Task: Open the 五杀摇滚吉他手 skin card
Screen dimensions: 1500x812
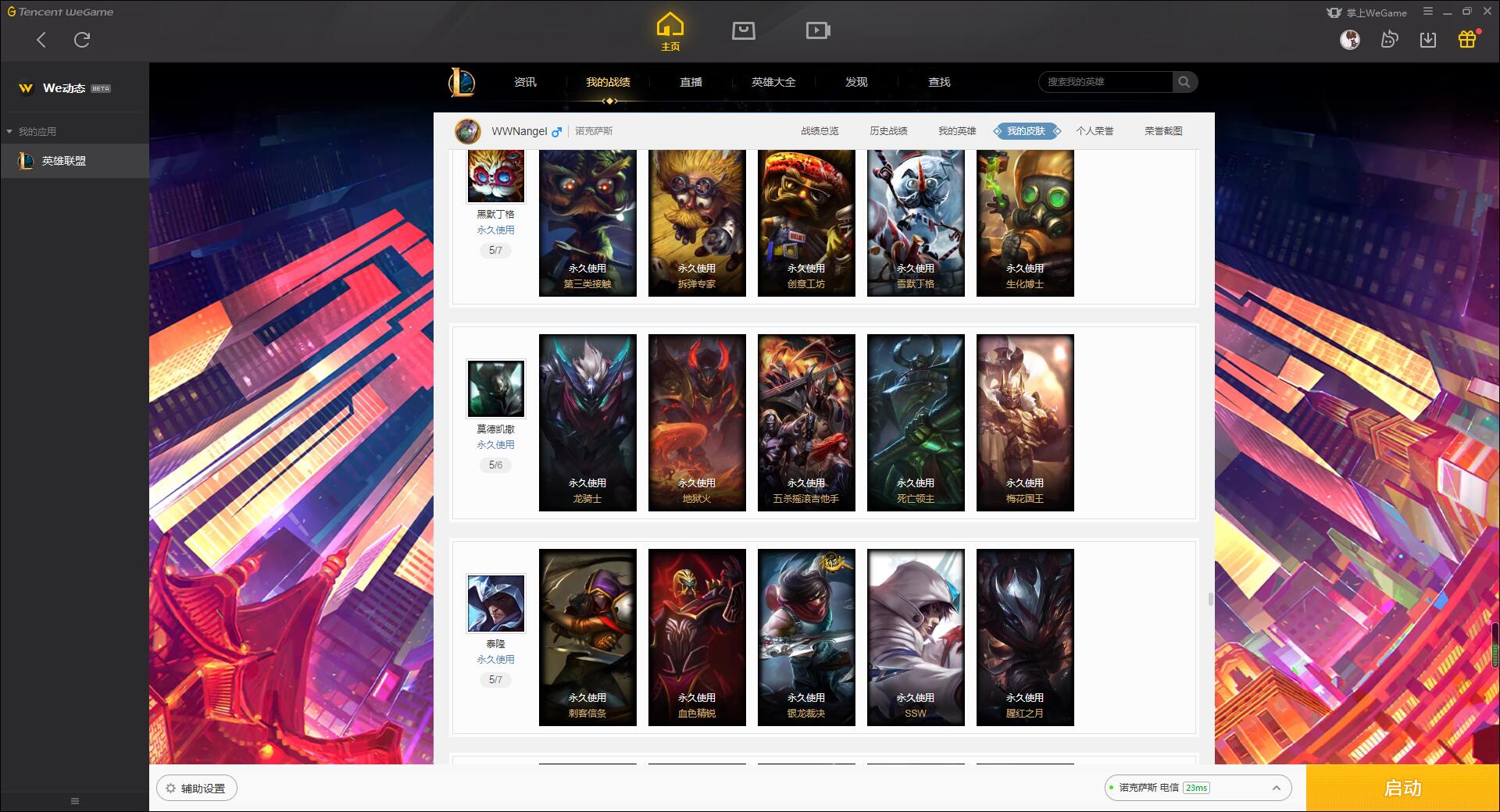Action: point(806,422)
